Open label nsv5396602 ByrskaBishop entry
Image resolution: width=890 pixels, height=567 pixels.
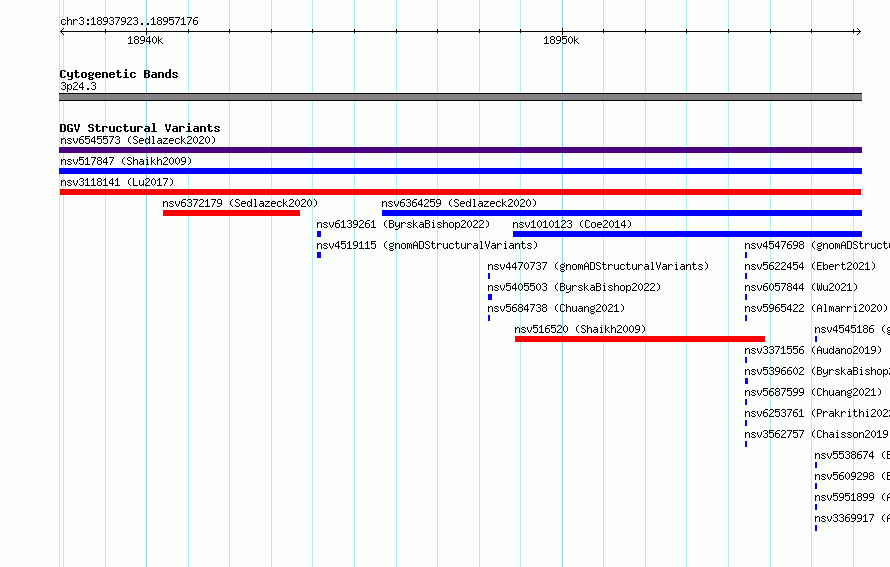point(817,371)
